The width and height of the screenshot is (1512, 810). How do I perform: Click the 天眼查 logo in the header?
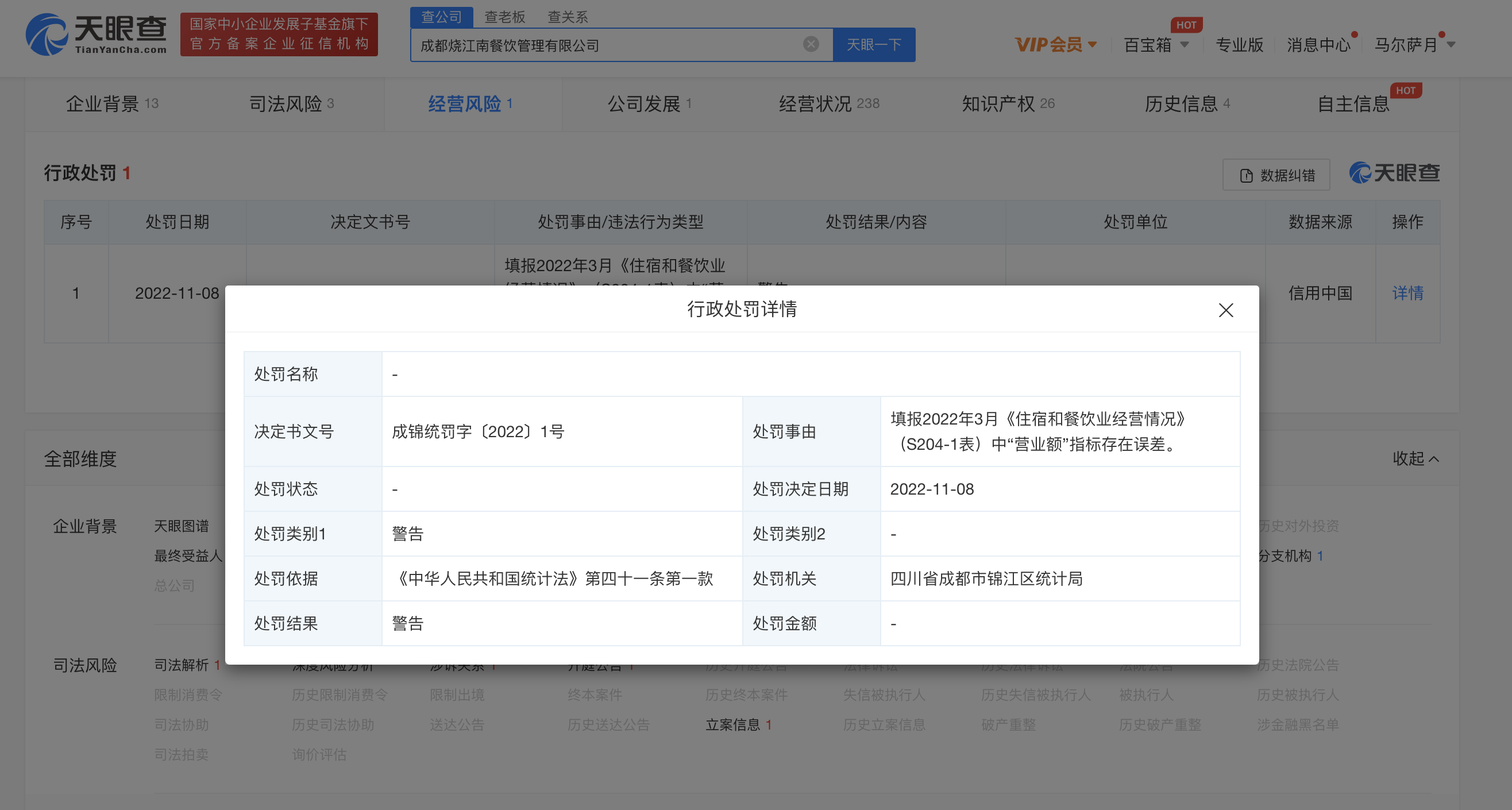(97, 35)
